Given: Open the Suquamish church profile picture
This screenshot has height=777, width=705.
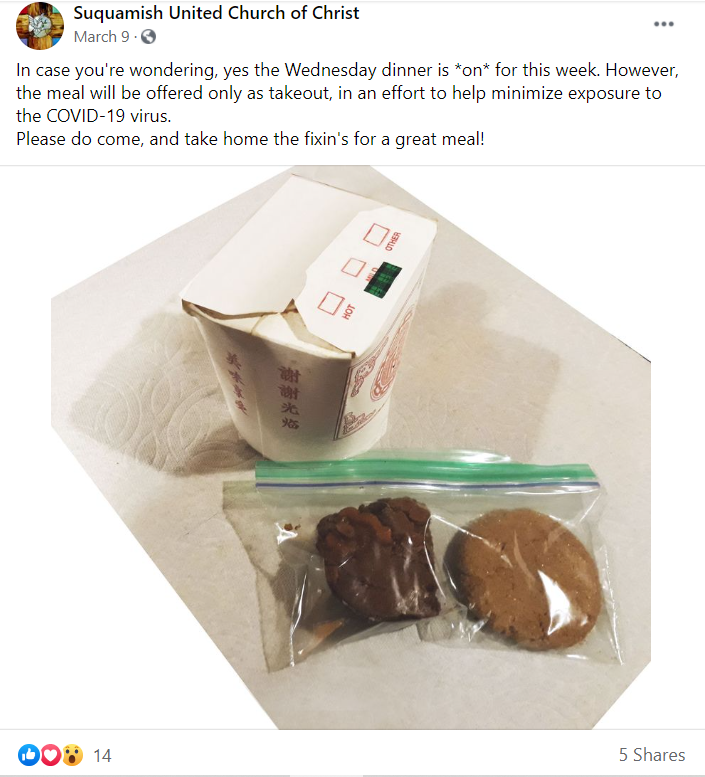Looking at the screenshot, I should (x=40, y=25).
